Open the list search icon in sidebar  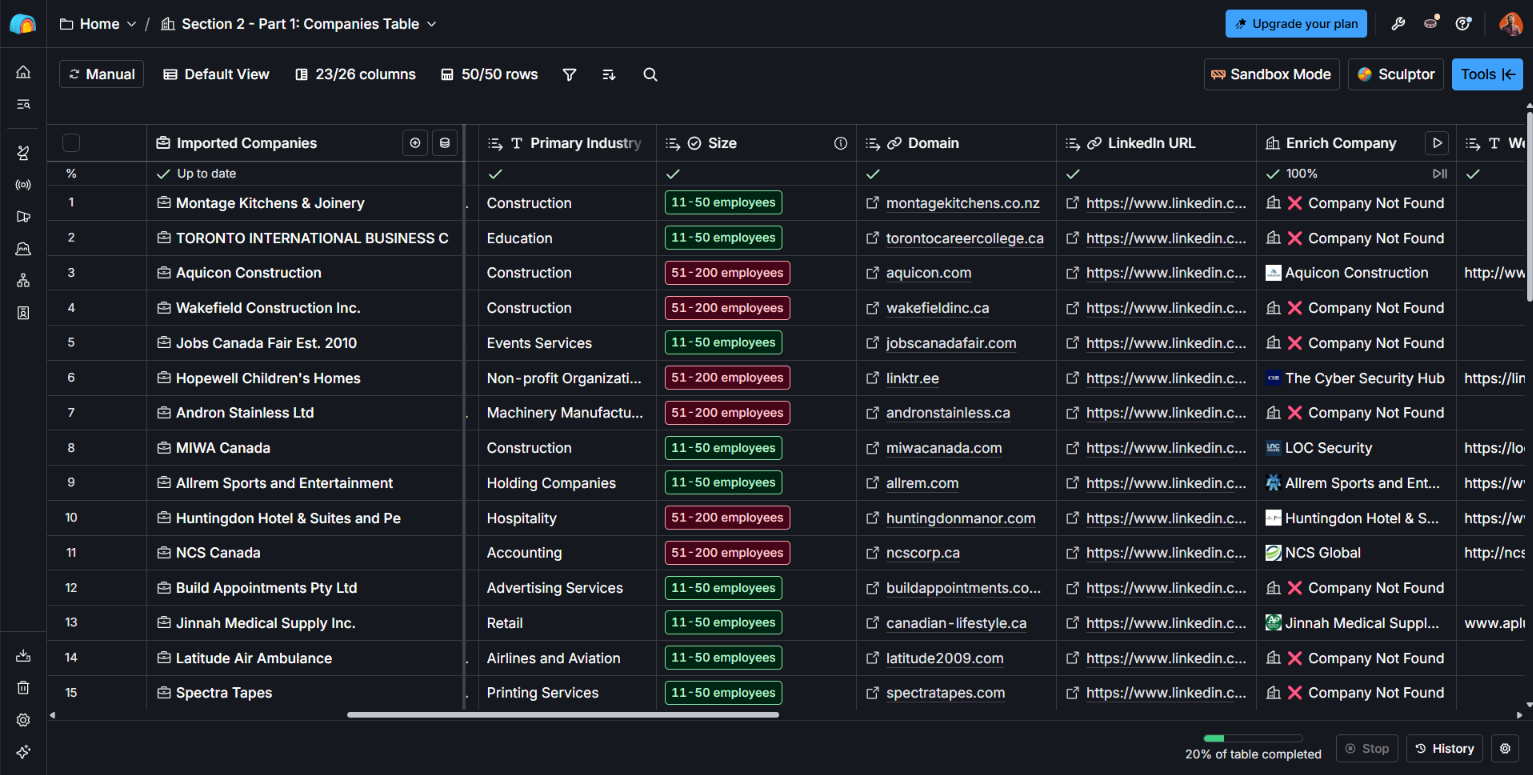click(23, 104)
